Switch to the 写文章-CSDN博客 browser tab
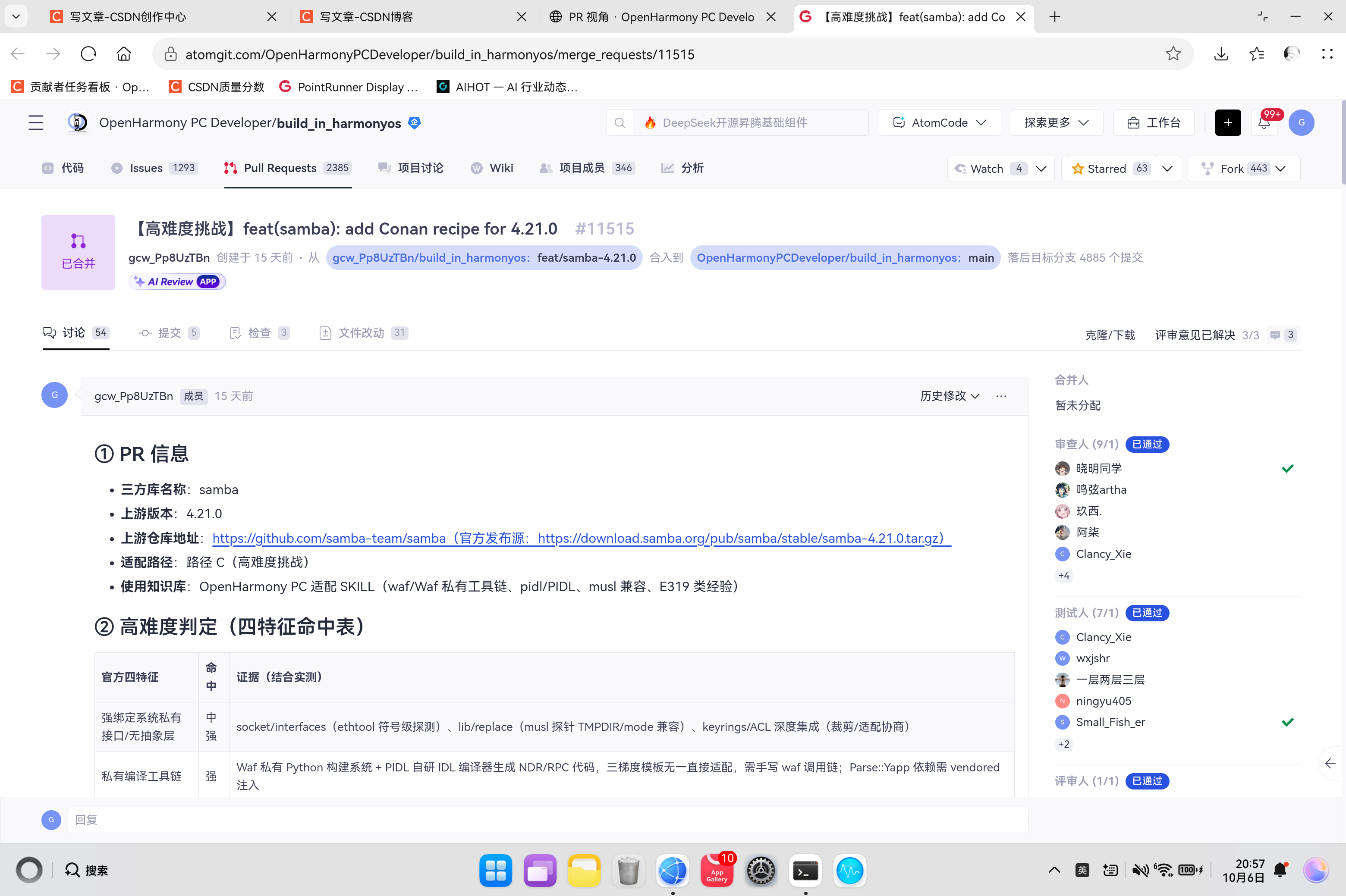 [x=414, y=16]
